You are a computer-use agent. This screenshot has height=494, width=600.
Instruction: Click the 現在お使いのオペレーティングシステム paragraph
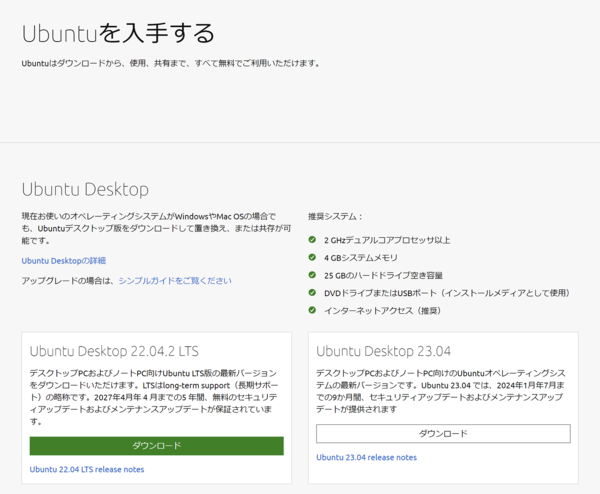pyautogui.click(x=156, y=228)
